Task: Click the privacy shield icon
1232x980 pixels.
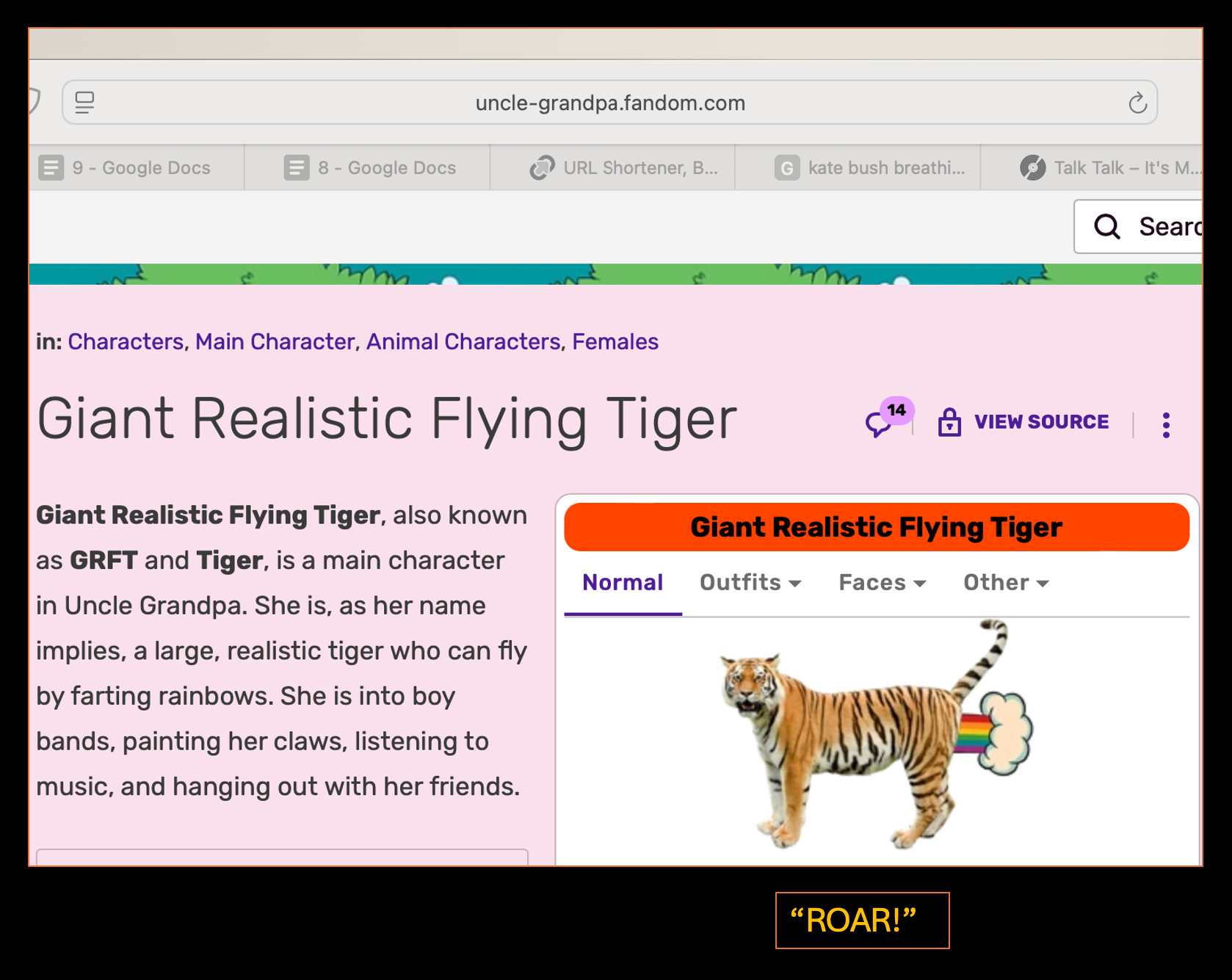Action: (34, 102)
